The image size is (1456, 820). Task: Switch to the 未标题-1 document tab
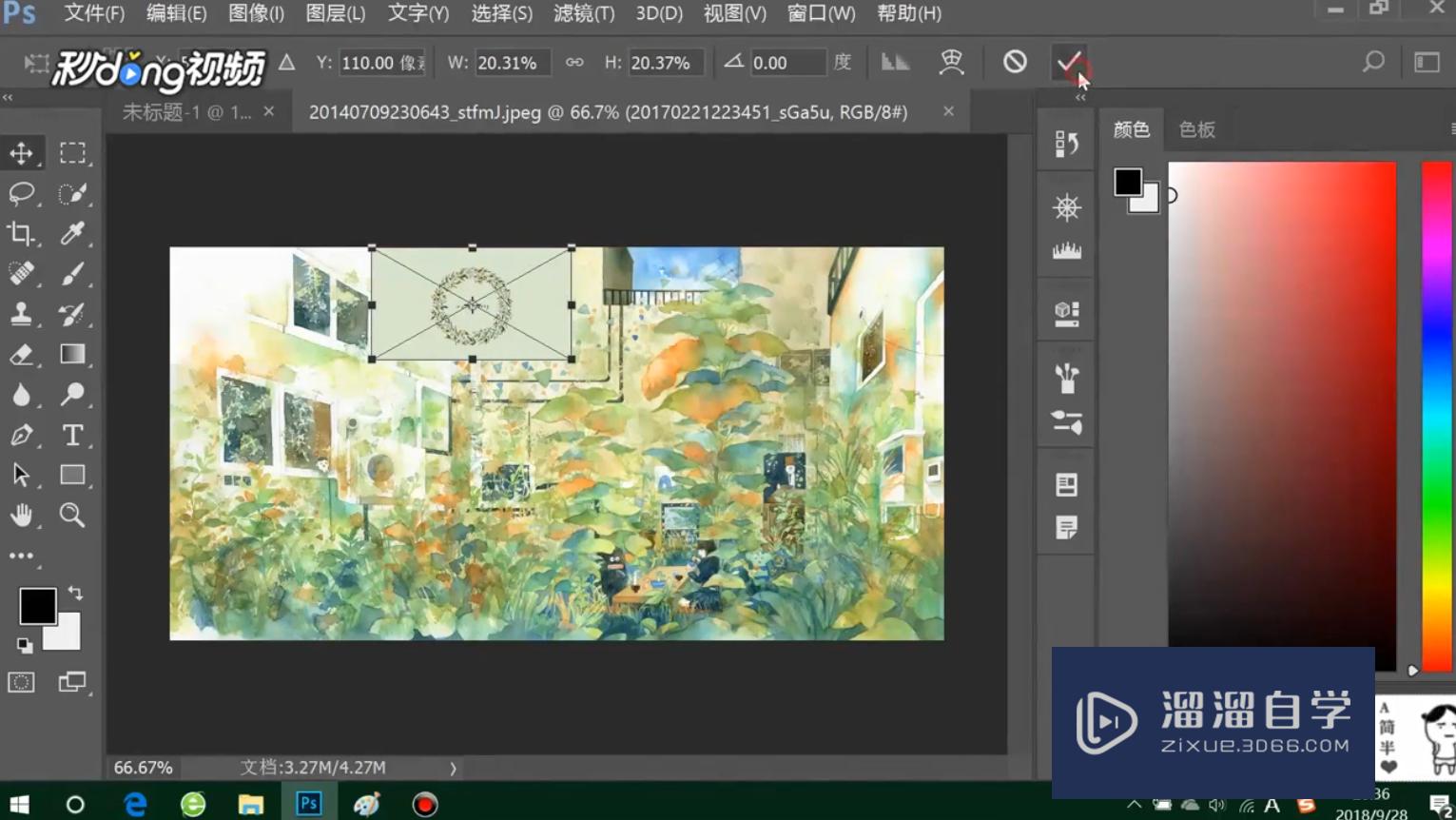[186, 112]
